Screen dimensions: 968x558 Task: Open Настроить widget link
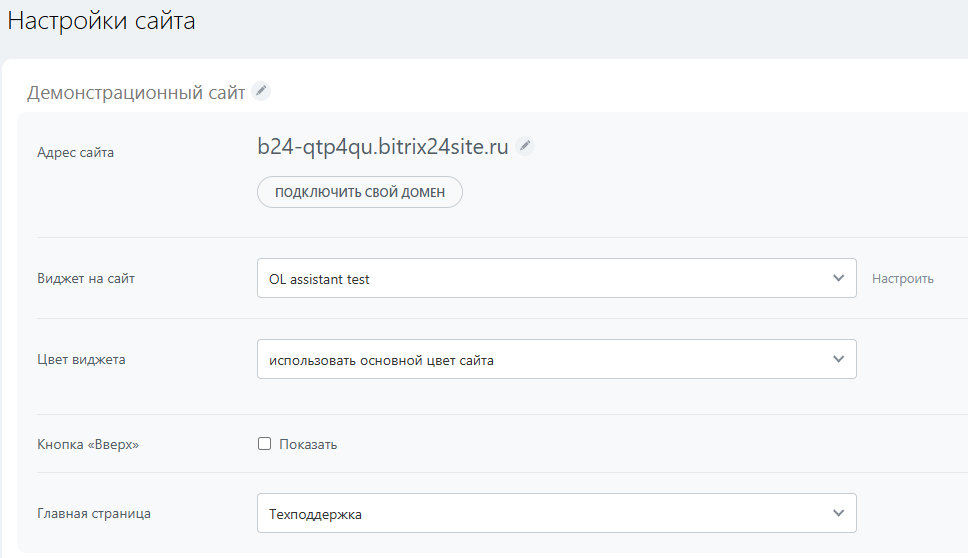coord(903,278)
